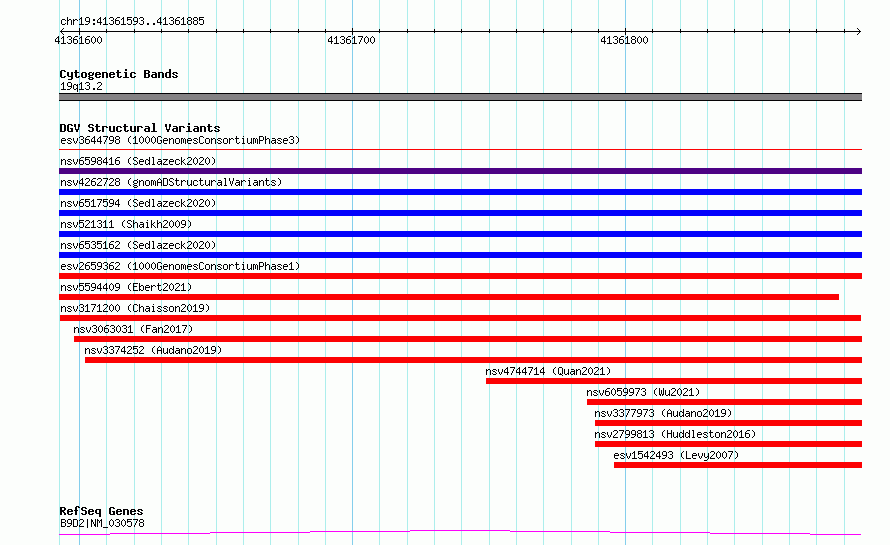Select the Cytogenetic Bands track title

[119, 74]
